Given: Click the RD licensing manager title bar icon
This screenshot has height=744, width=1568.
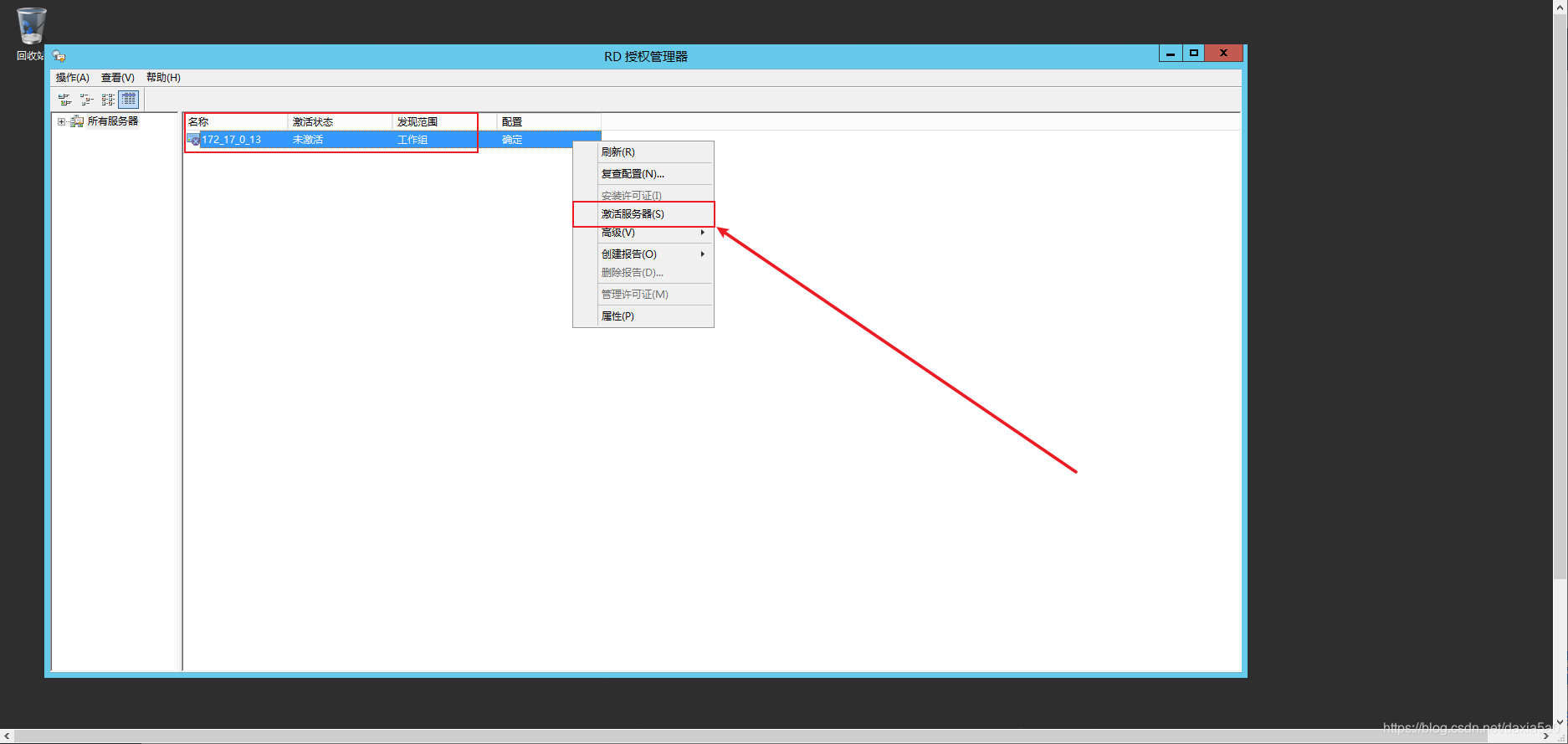Looking at the screenshot, I should click(59, 56).
